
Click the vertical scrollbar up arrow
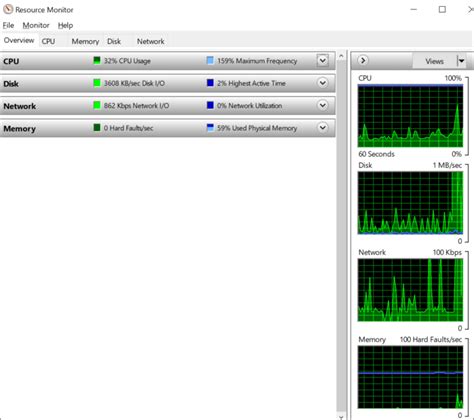pos(341,56)
